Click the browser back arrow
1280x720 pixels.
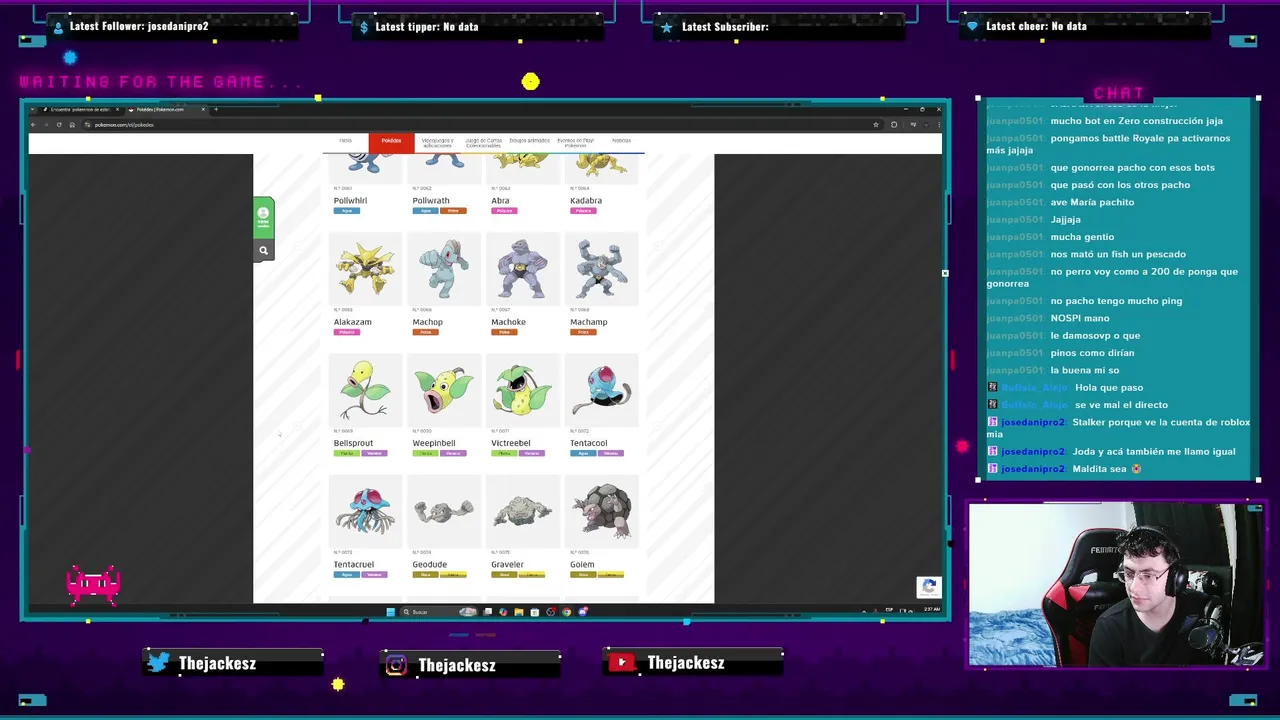[33, 125]
